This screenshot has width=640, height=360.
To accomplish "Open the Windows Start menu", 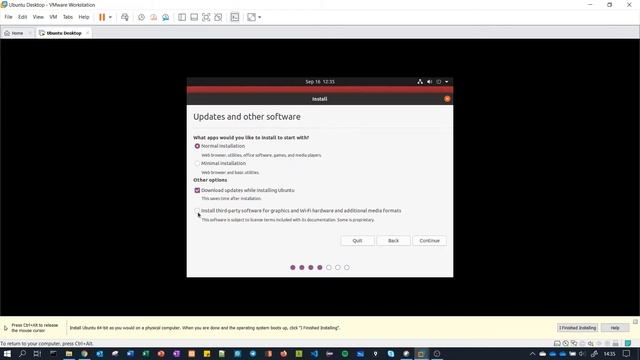I will (x=7, y=353).
